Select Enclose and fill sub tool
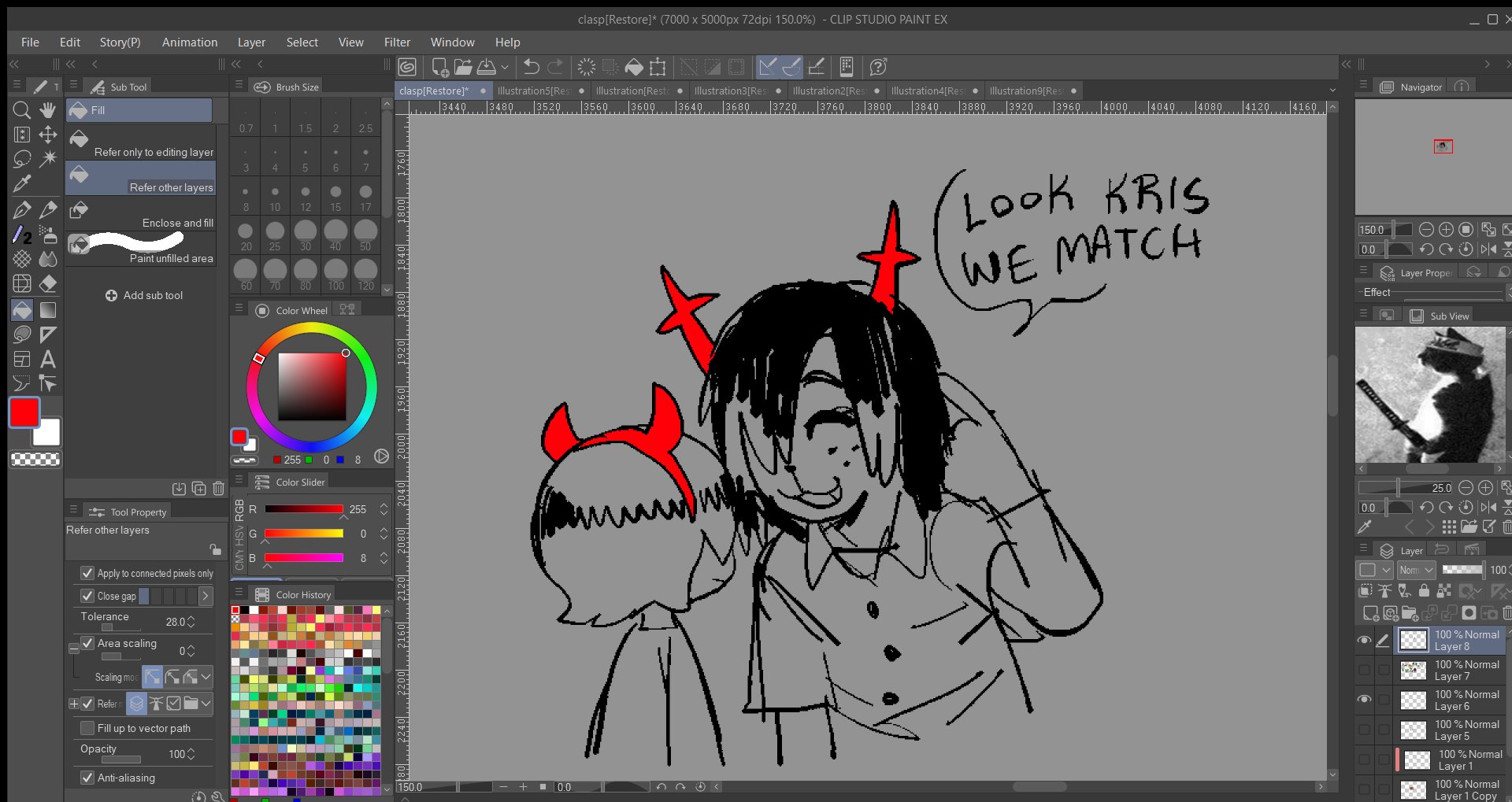The image size is (1512, 802). tap(141, 214)
